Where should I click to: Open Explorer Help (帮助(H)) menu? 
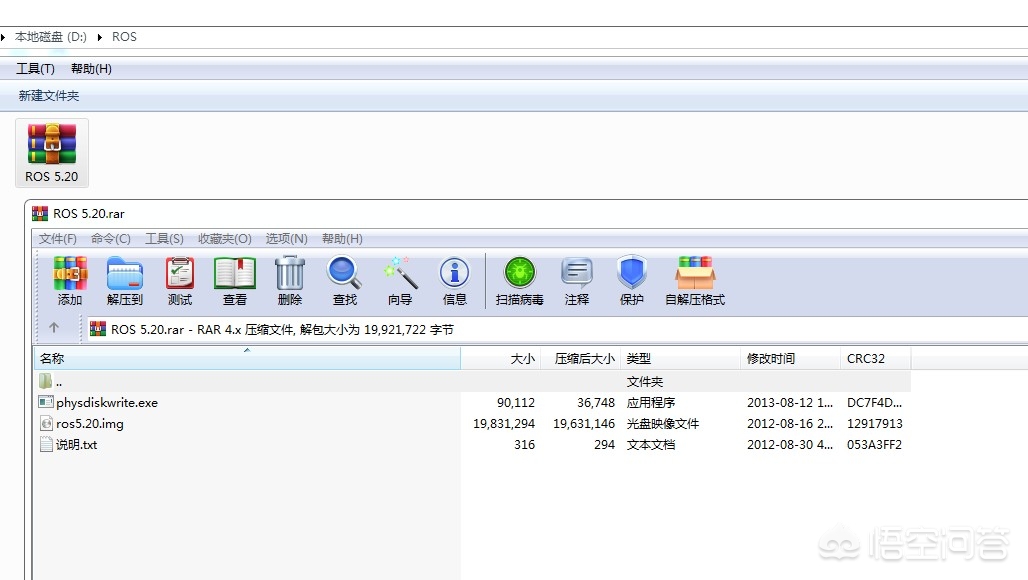[x=91, y=69]
